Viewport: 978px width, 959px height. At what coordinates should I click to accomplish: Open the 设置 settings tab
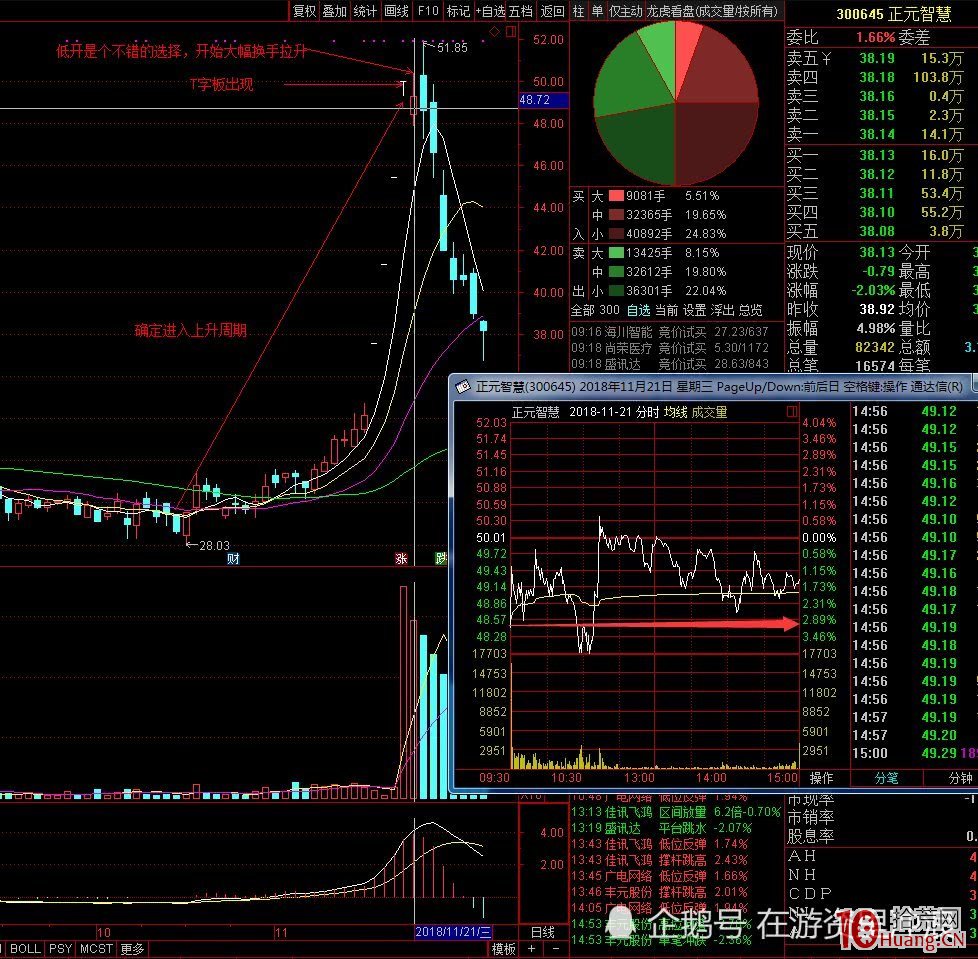pyautogui.click(x=694, y=310)
